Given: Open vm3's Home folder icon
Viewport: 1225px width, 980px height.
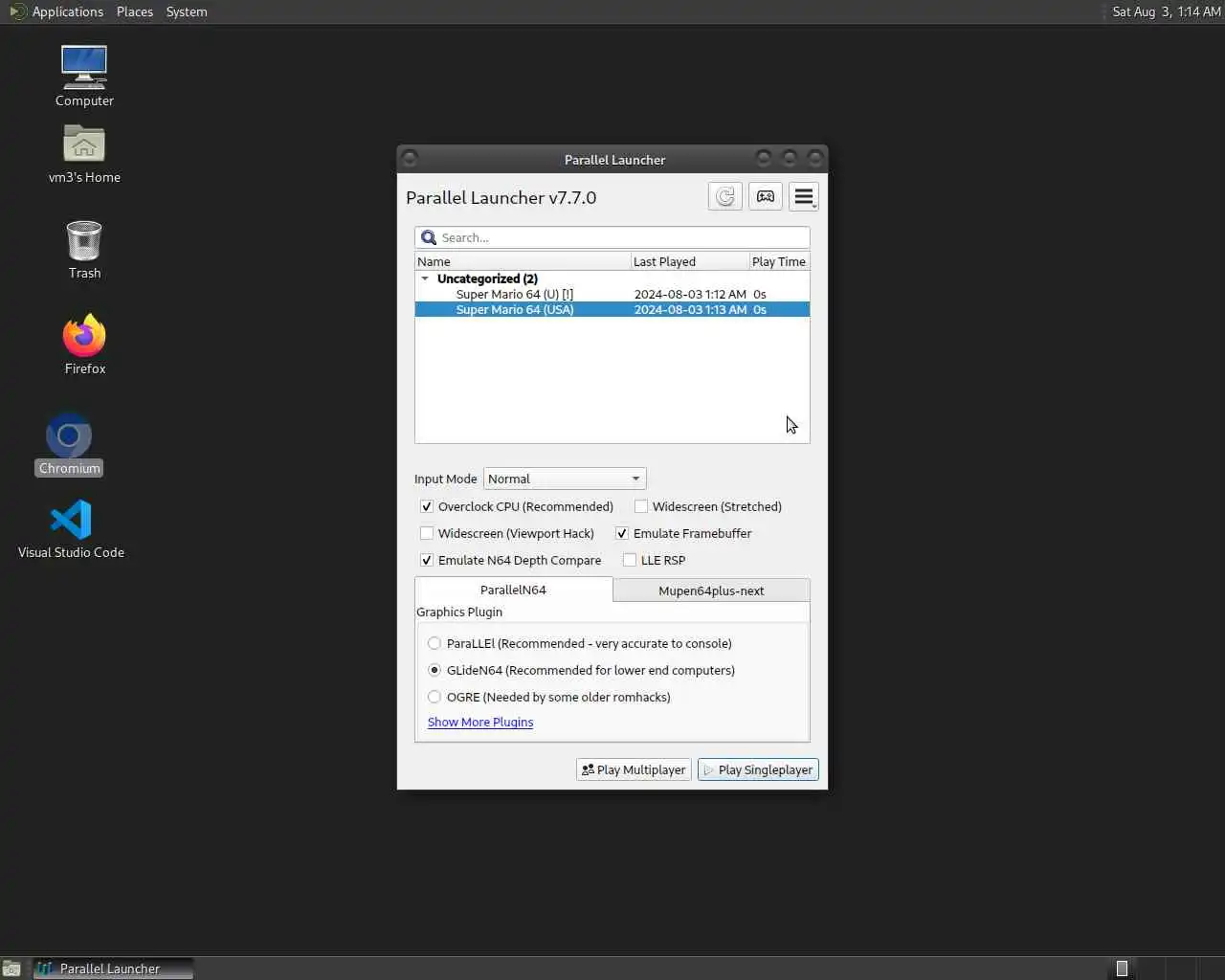Looking at the screenshot, I should pyautogui.click(x=84, y=153).
